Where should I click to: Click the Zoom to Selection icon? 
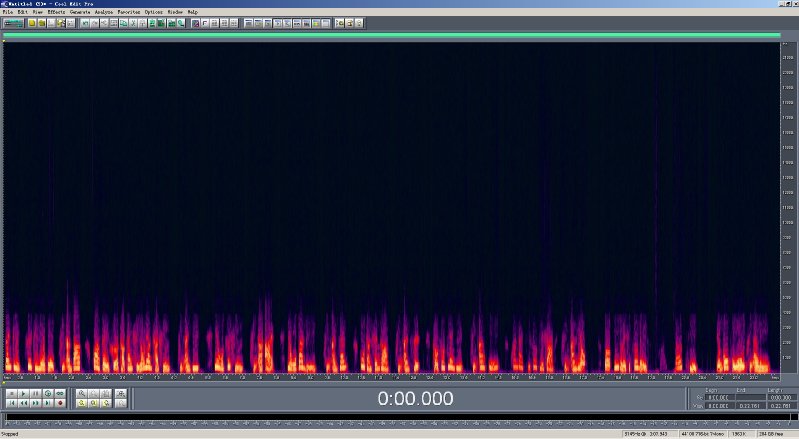pos(82,403)
